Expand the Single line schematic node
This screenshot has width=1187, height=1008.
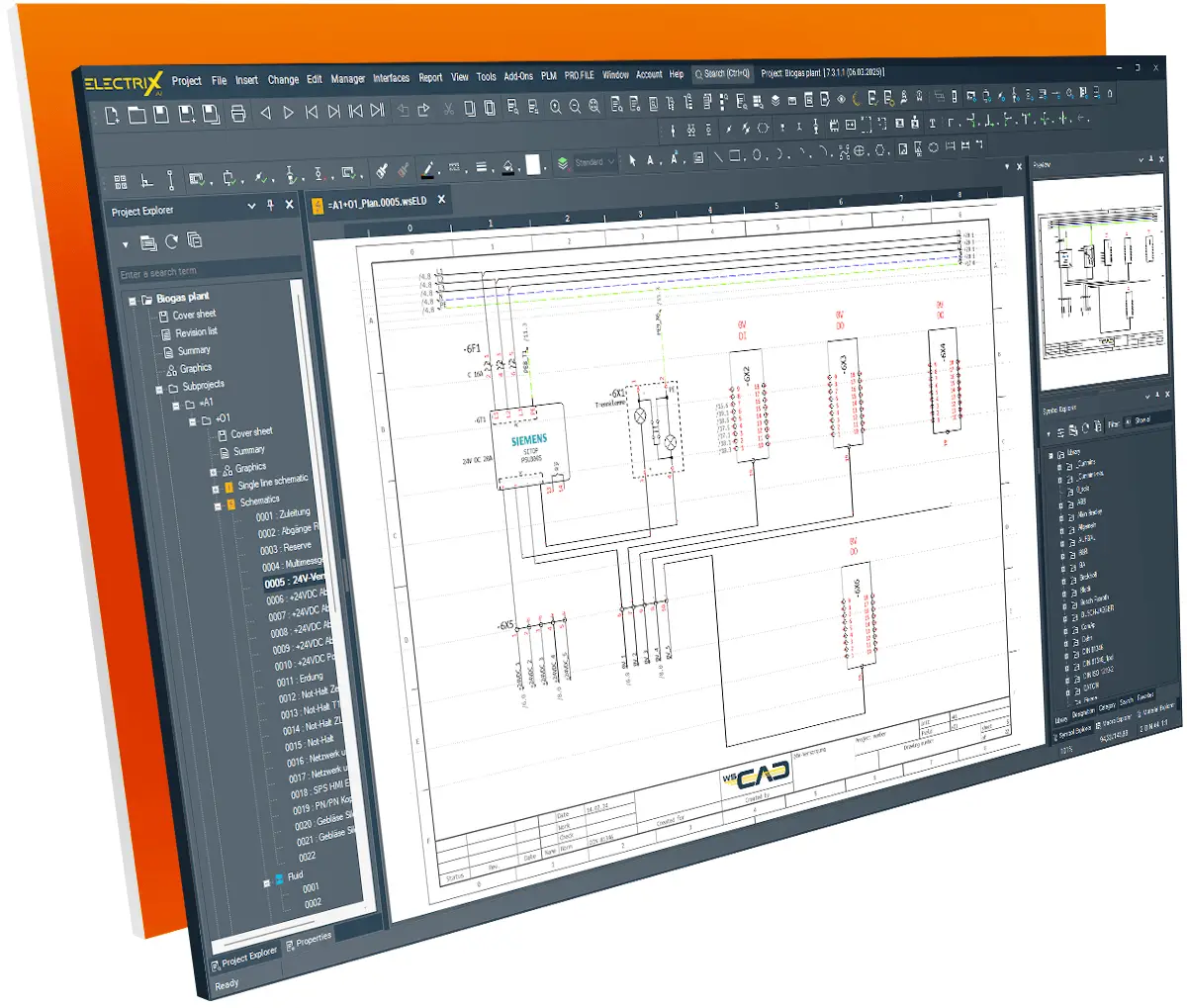click(214, 488)
